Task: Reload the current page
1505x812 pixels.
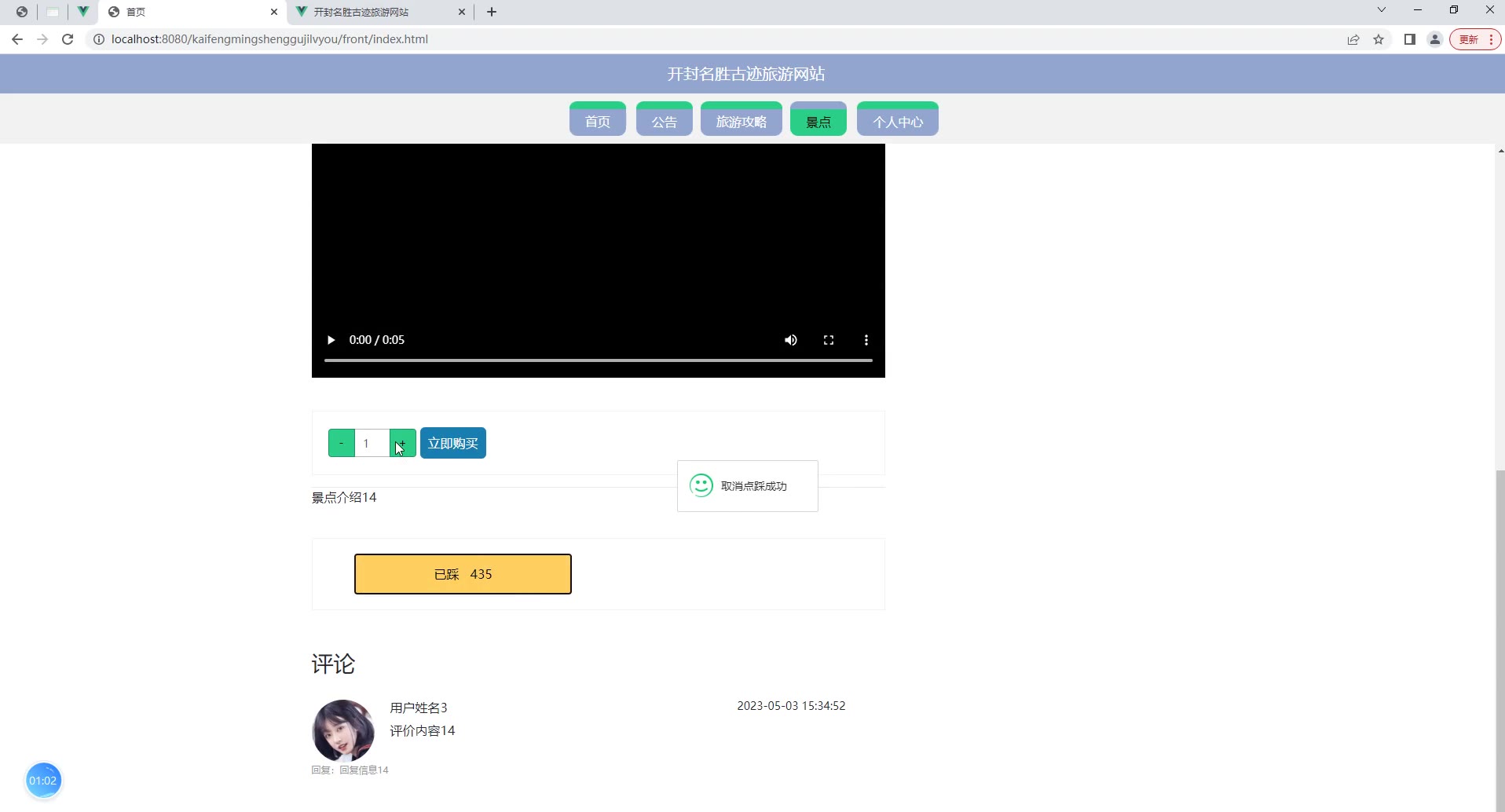Action: [x=68, y=39]
